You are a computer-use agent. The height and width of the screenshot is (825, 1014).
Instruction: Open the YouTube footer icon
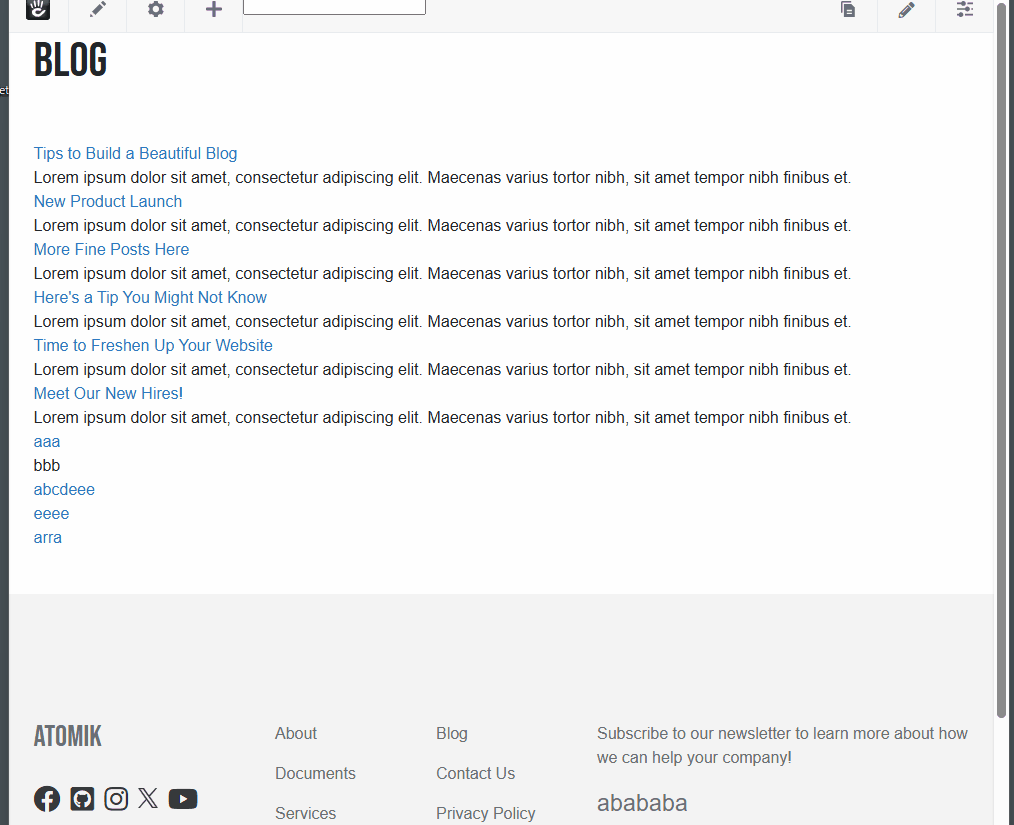click(183, 798)
